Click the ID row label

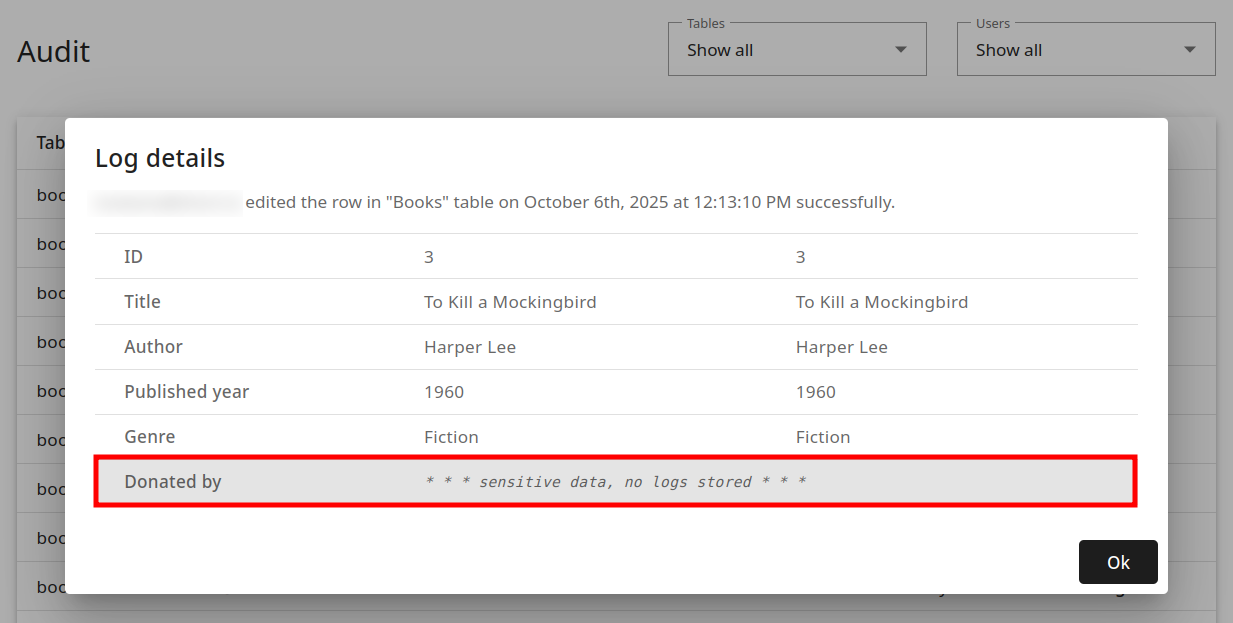133,257
